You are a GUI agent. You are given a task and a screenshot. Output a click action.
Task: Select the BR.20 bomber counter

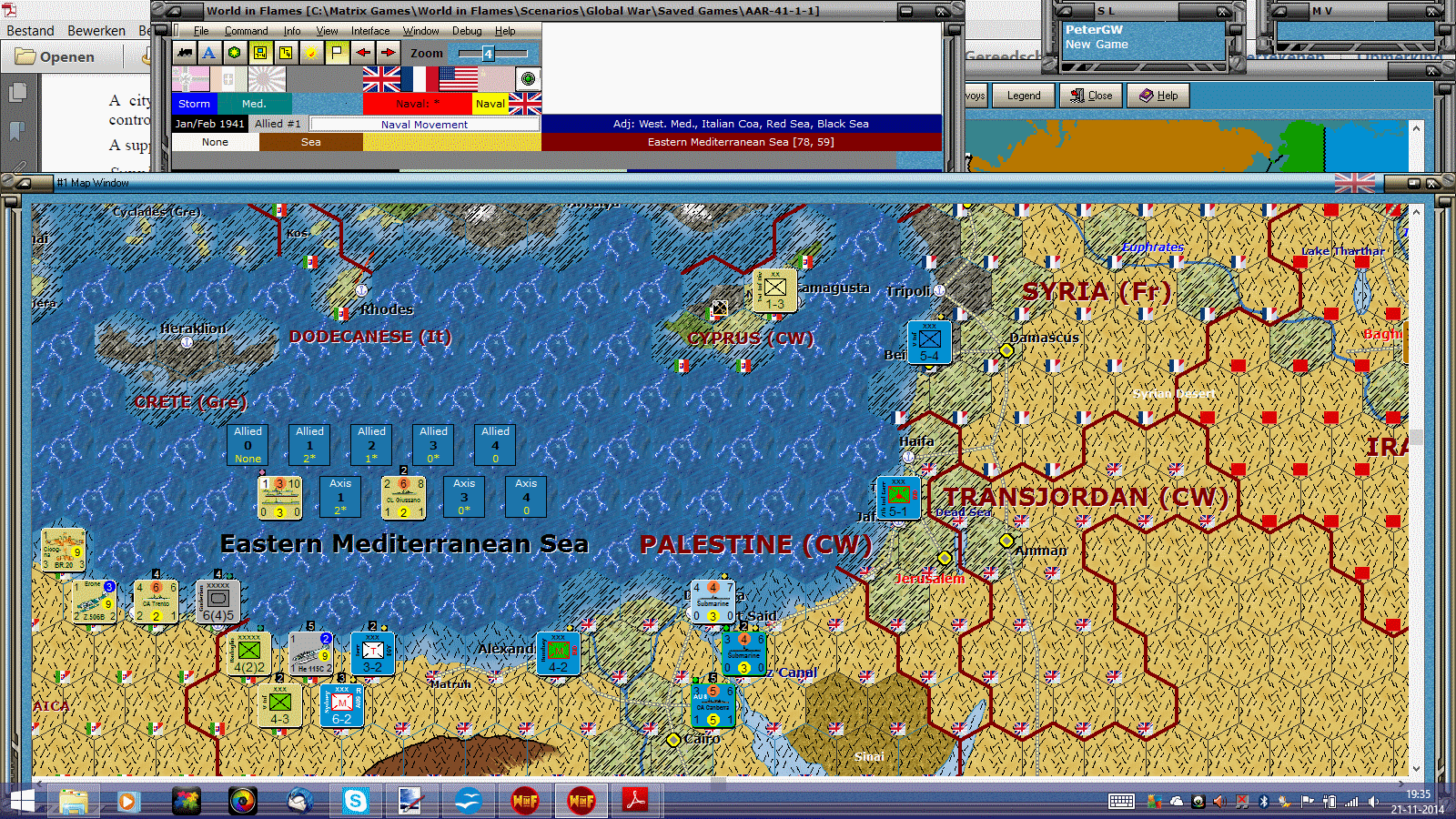coord(63,551)
